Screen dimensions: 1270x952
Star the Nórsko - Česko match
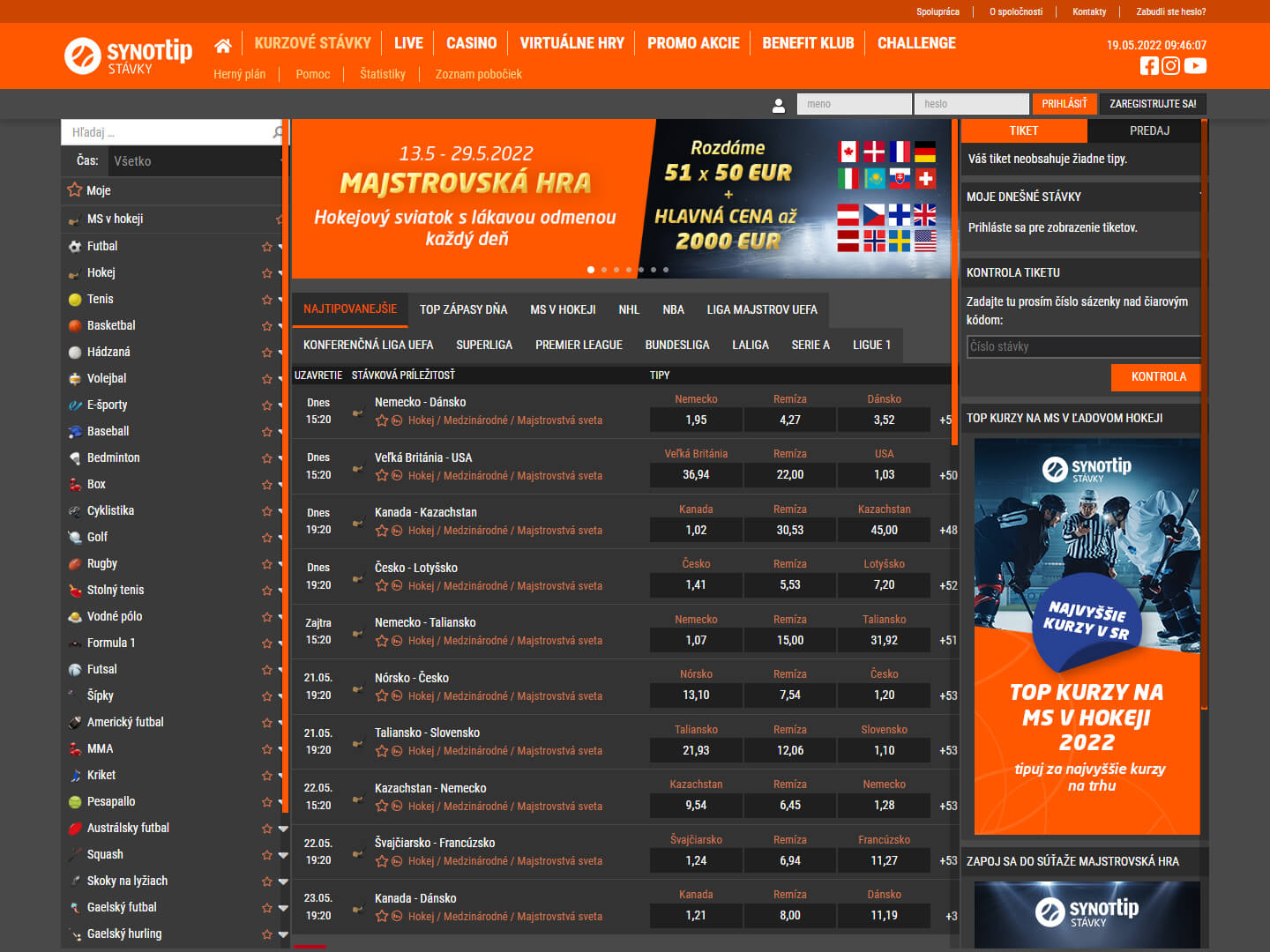tap(382, 695)
